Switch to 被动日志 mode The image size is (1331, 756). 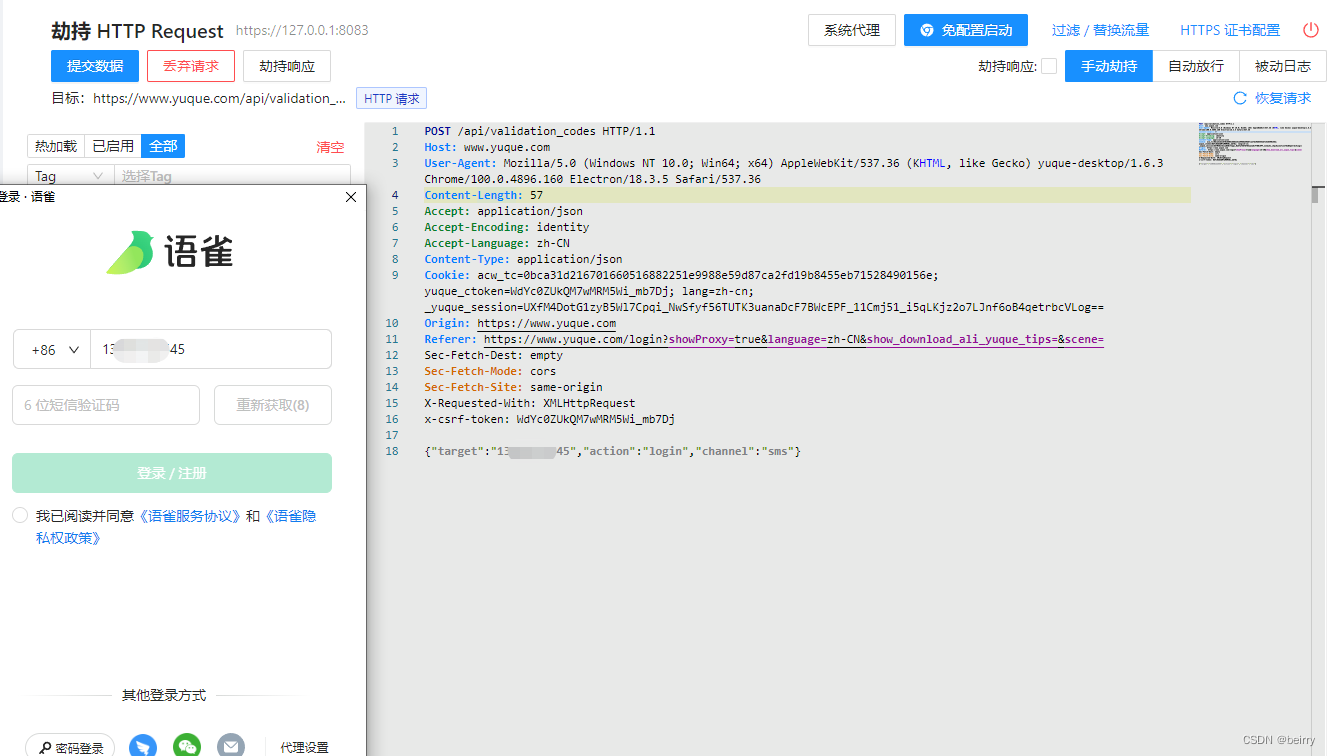[x=1283, y=66]
